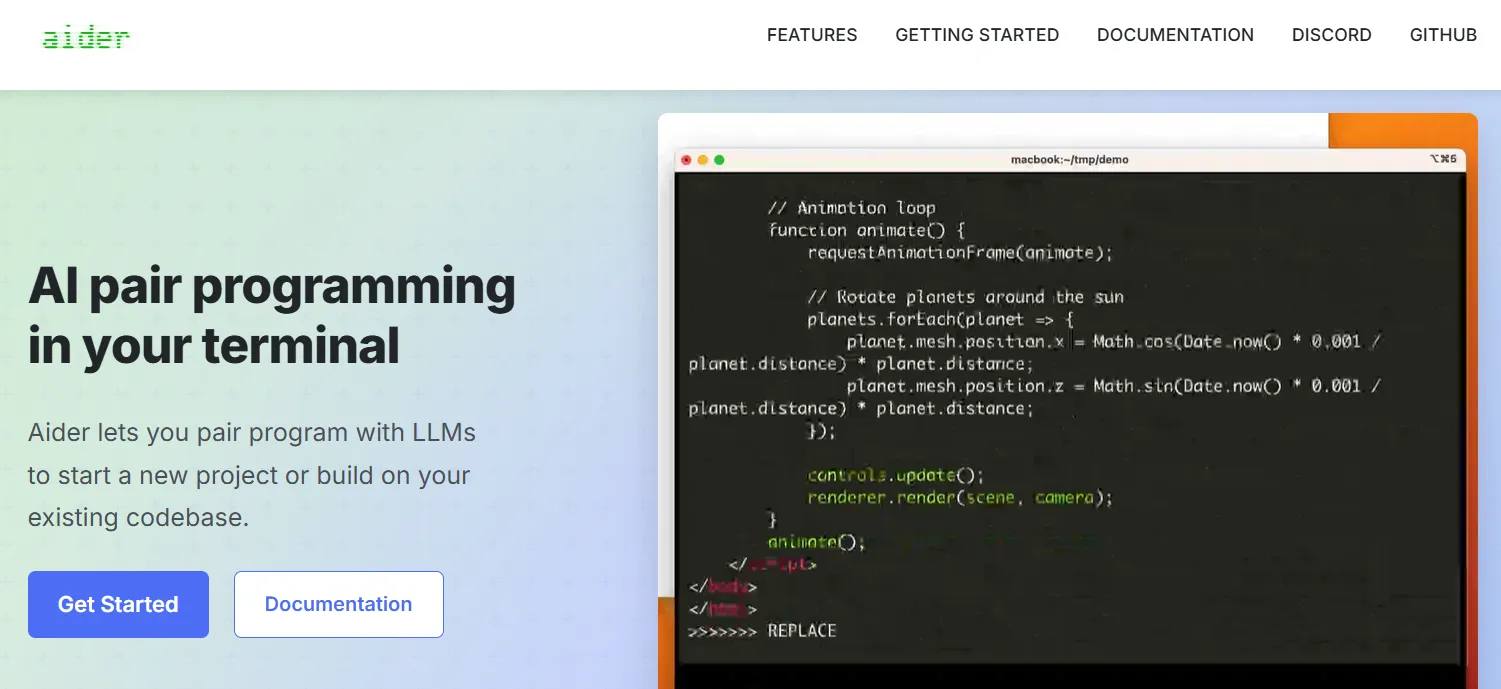This screenshot has width=1501, height=689.
Task: Click the green zoom dot in demo terminal
Action: point(719,160)
